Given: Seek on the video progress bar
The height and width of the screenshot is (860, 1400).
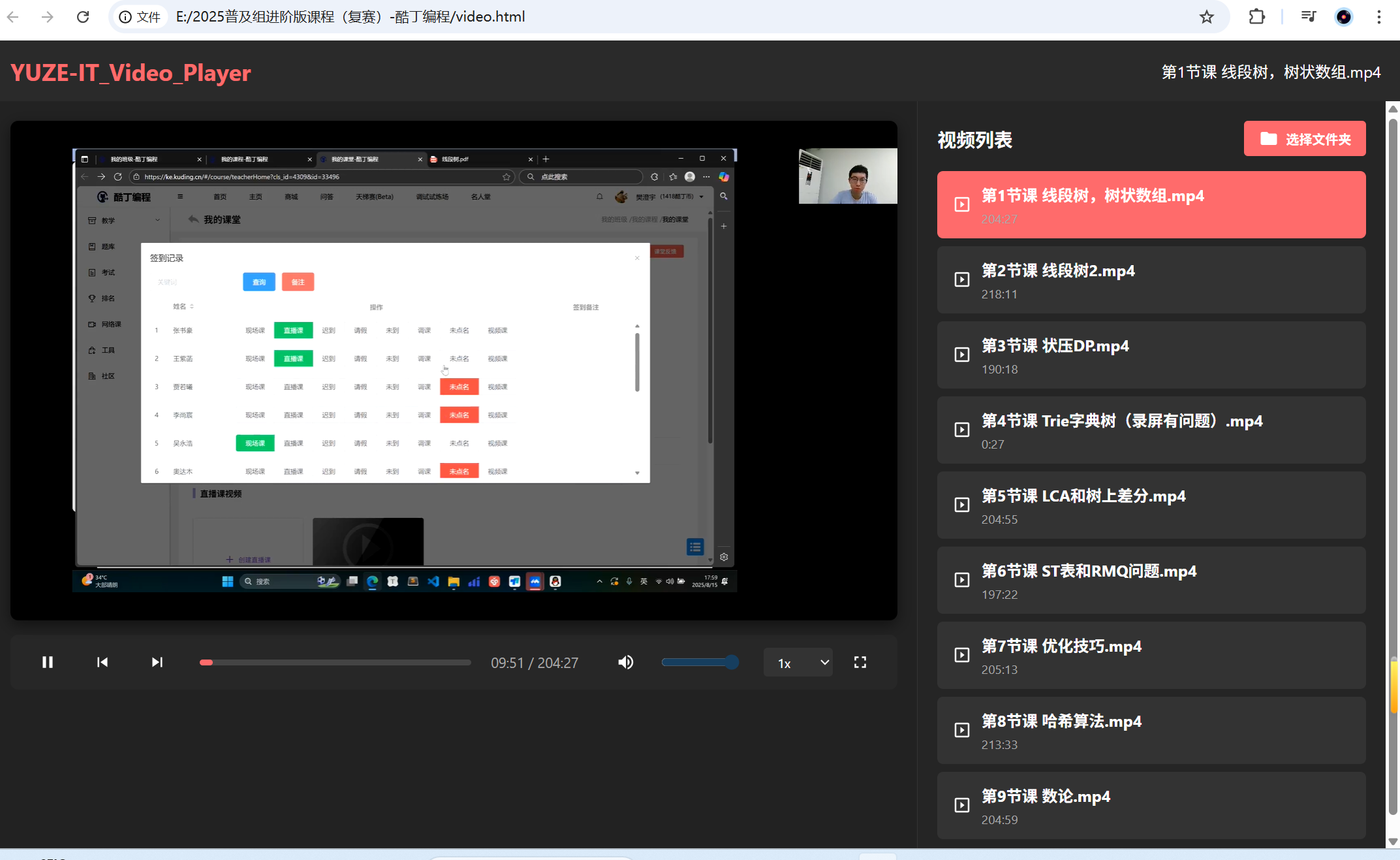Looking at the screenshot, I should coord(335,662).
